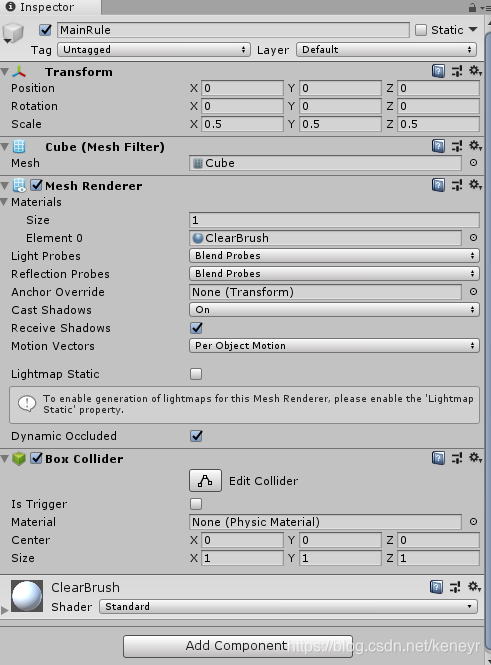
Task: Disable the Mesh Renderer component checkbox
Action: pyautogui.click(x=37, y=185)
